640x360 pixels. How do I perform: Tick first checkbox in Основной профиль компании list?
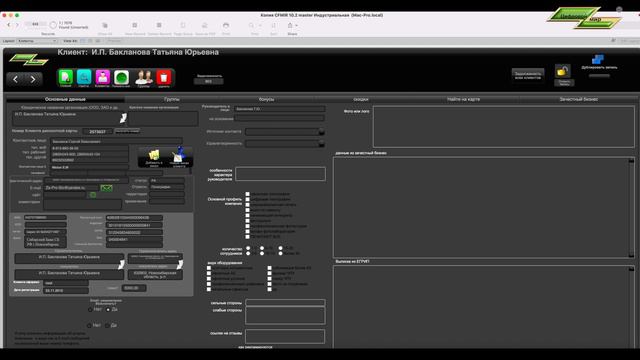click(x=247, y=194)
